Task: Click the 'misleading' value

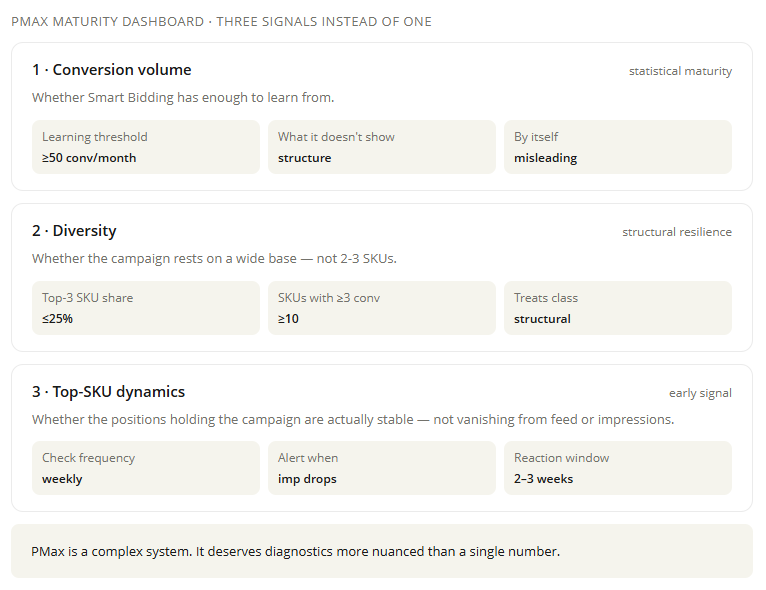Action: pyautogui.click(x=545, y=158)
